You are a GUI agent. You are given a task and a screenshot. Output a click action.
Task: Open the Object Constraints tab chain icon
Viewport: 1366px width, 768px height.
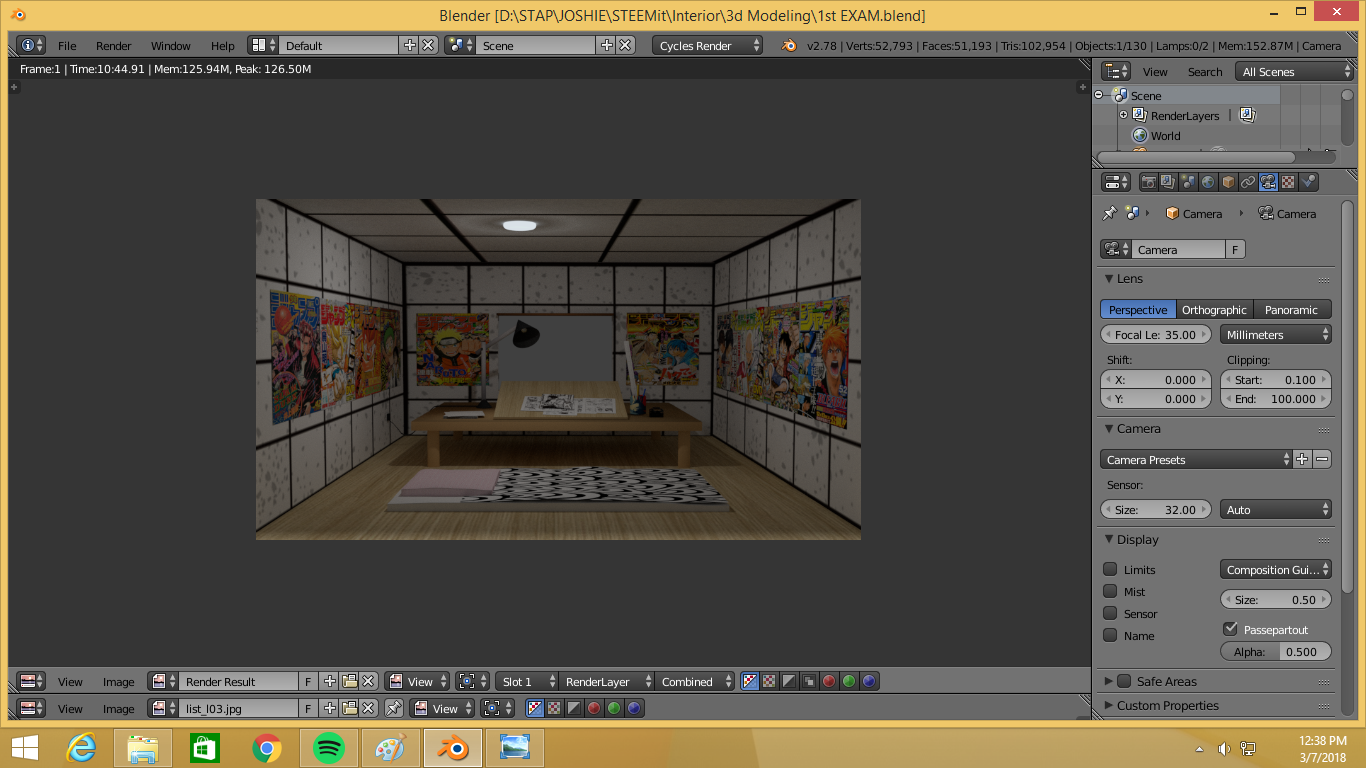pos(1248,182)
